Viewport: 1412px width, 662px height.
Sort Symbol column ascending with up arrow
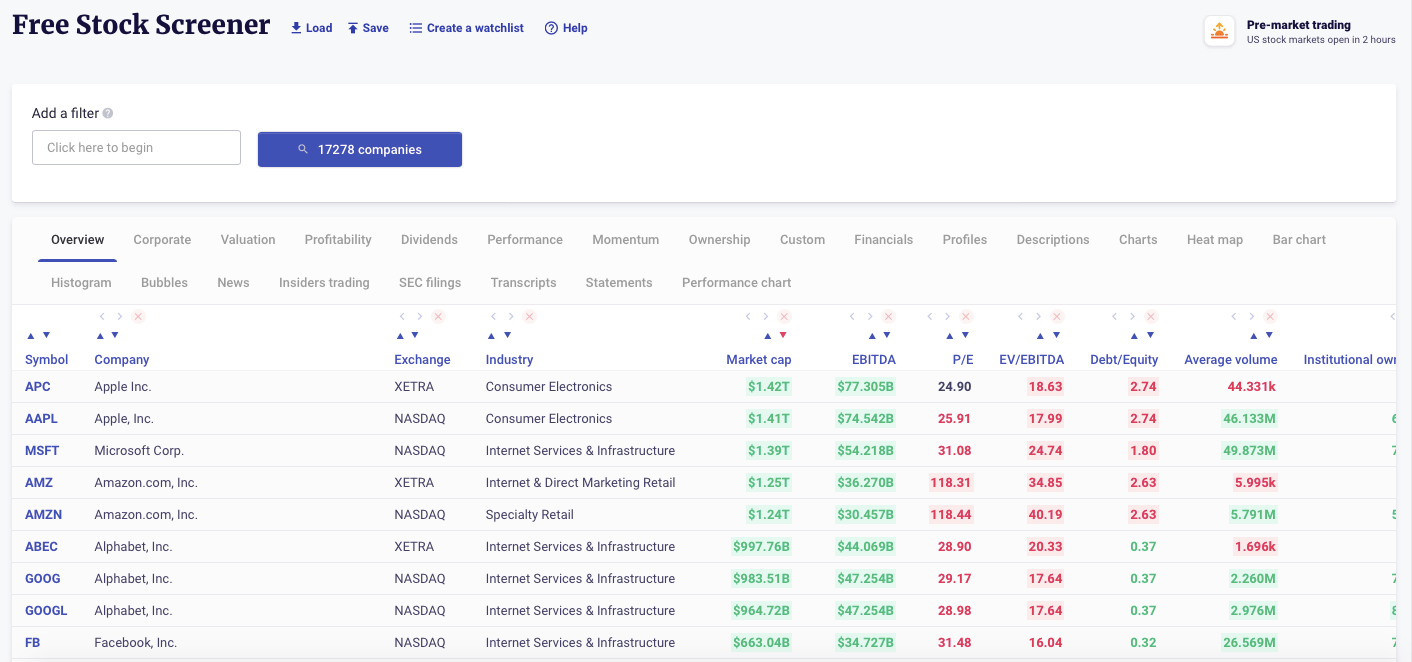coord(30,335)
